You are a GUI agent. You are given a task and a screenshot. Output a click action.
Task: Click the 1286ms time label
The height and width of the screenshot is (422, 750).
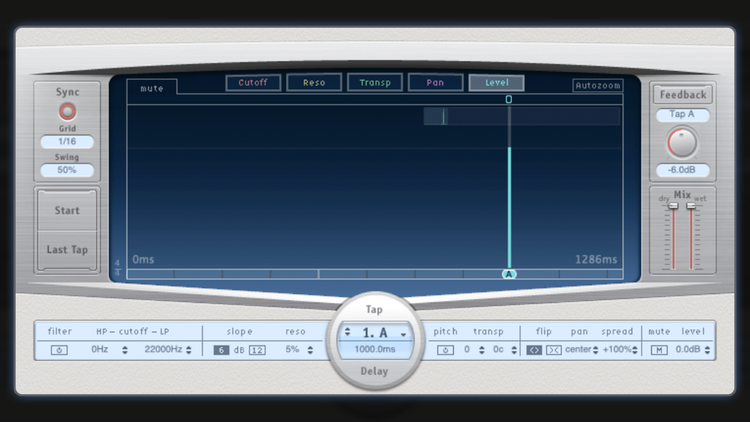[x=596, y=259]
